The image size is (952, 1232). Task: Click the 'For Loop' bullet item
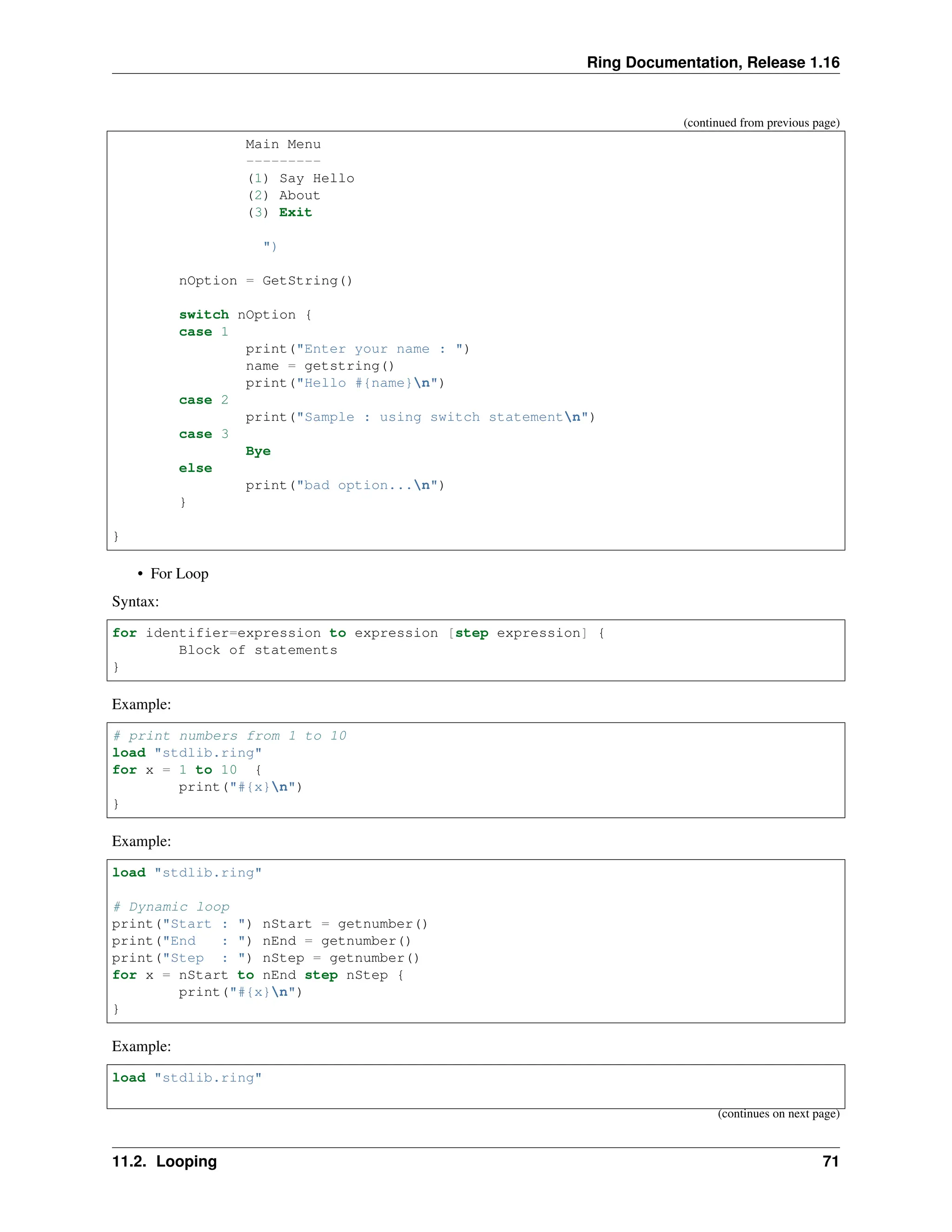(179, 574)
